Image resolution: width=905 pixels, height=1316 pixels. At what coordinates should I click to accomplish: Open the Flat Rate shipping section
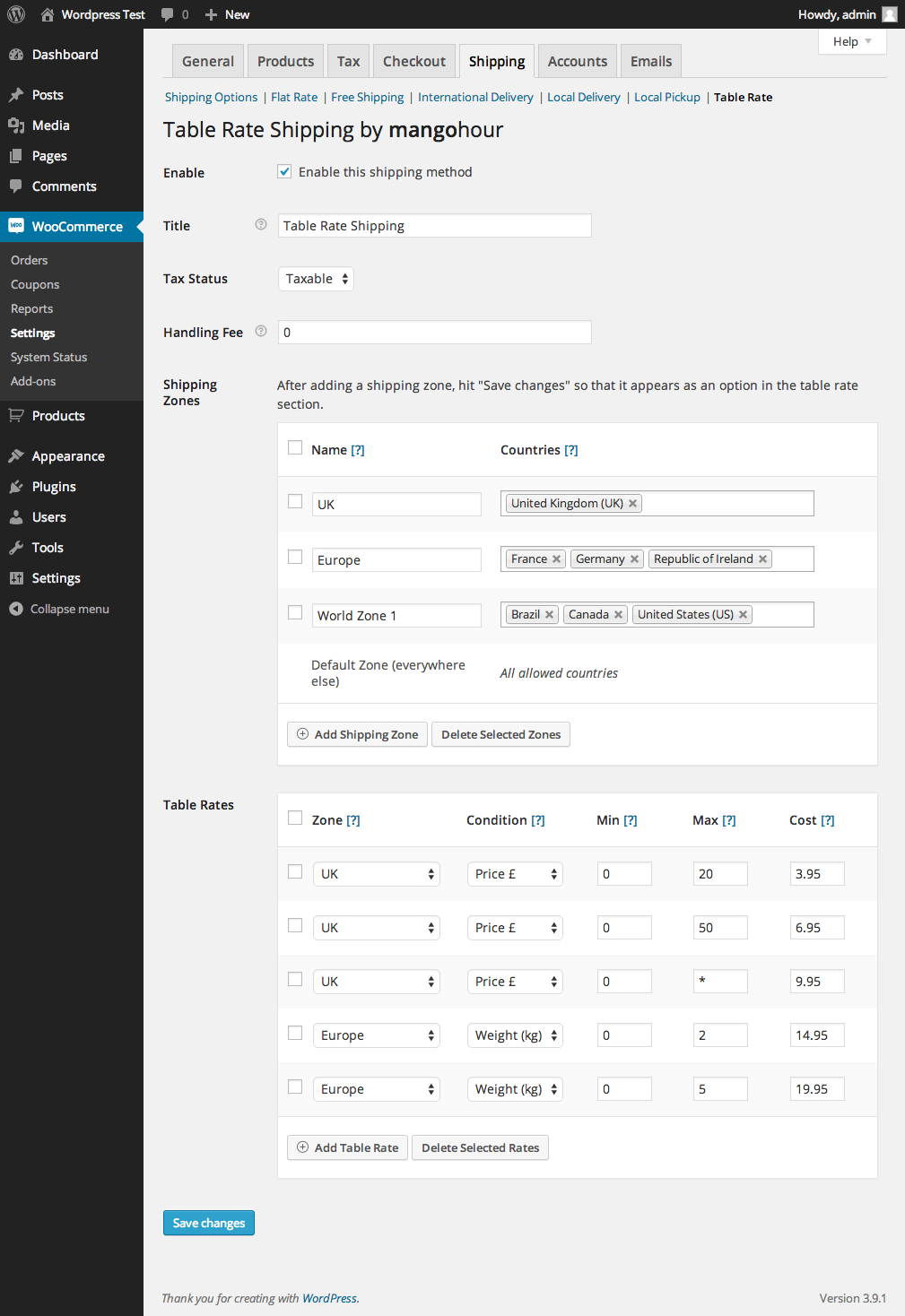coord(294,97)
